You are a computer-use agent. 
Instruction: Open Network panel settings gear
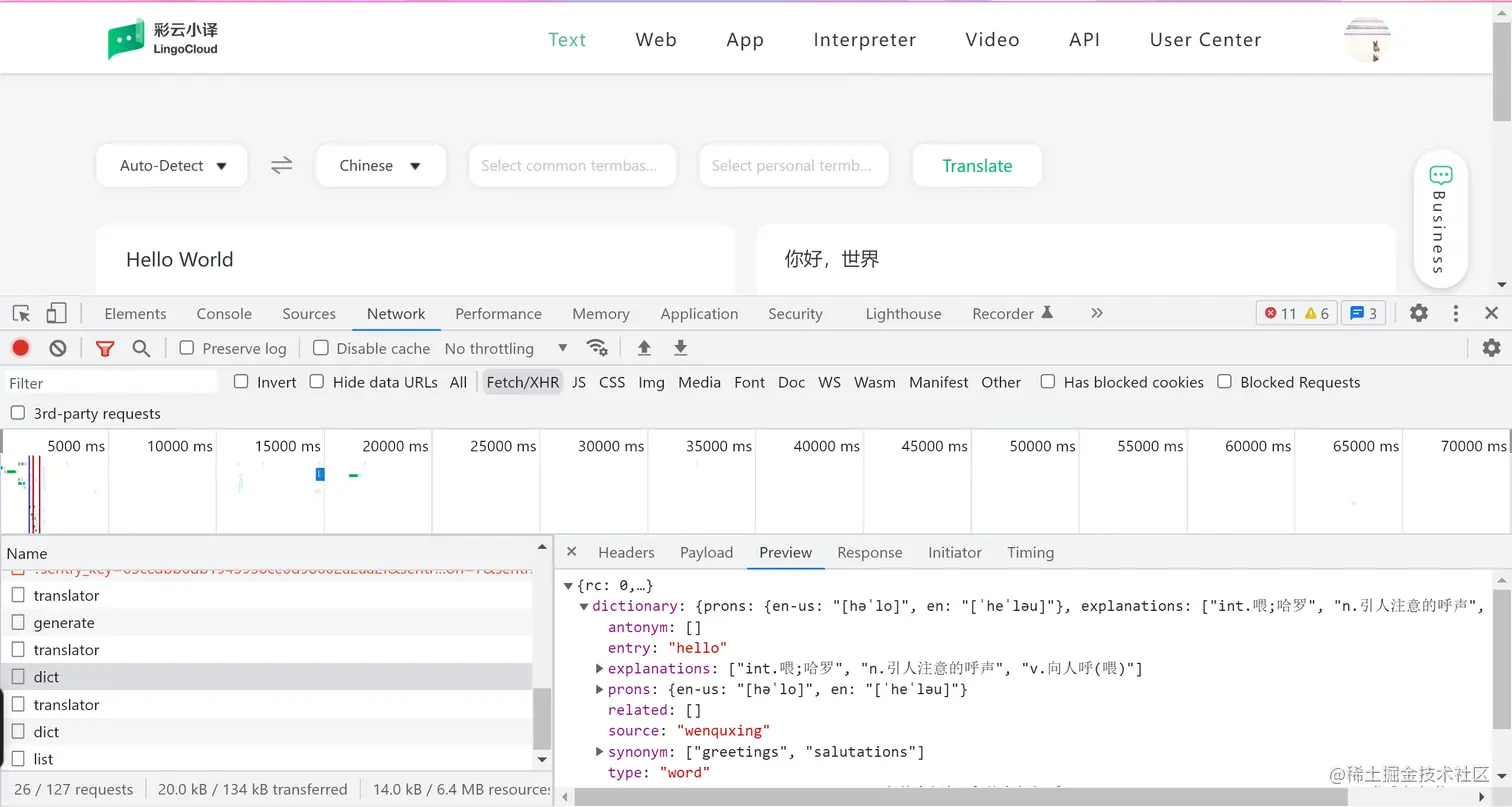pos(1491,348)
